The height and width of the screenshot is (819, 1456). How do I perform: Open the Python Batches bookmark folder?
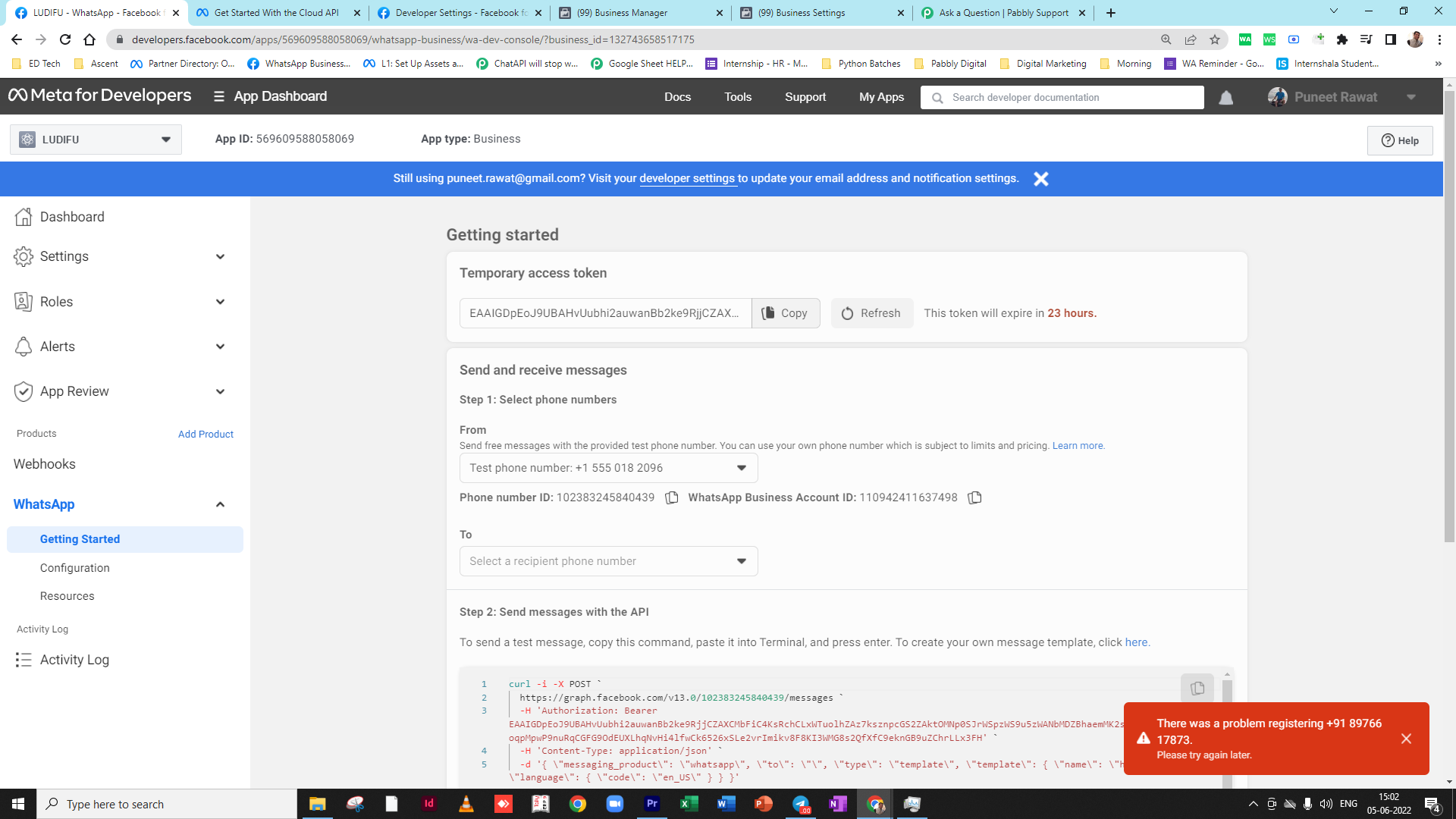861,64
